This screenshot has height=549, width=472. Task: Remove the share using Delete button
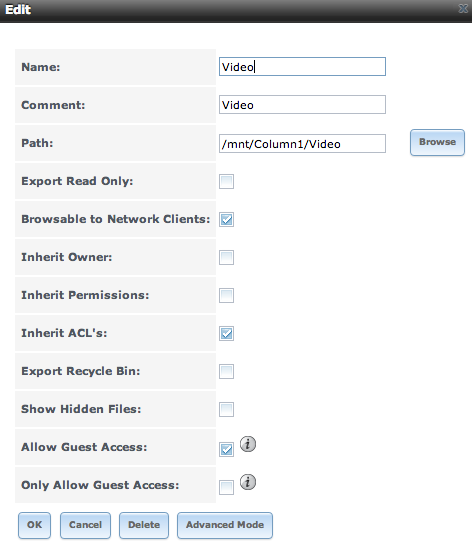tap(144, 525)
